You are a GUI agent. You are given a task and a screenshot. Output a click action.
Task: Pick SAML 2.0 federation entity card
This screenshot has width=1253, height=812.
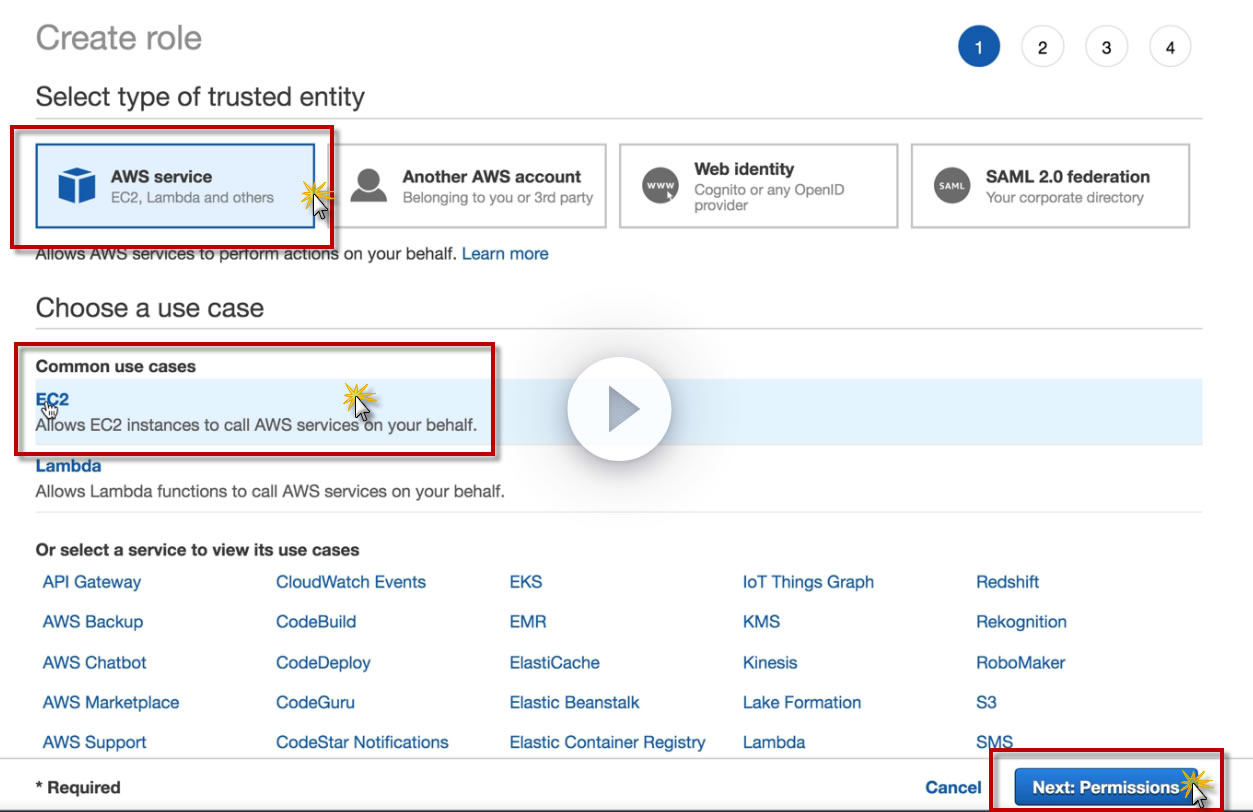point(1050,186)
